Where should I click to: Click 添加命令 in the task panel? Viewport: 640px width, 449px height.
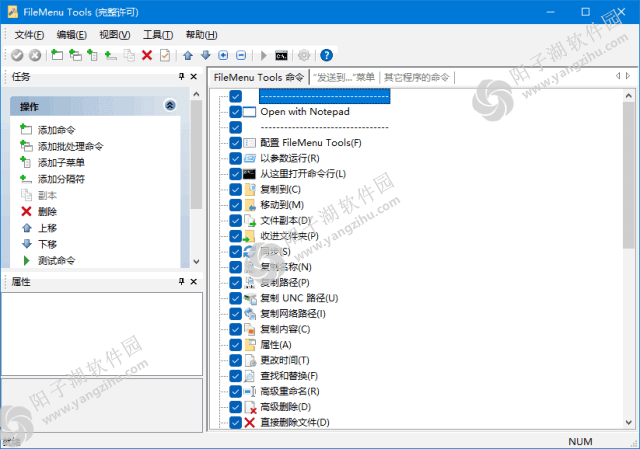click(56, 130)
